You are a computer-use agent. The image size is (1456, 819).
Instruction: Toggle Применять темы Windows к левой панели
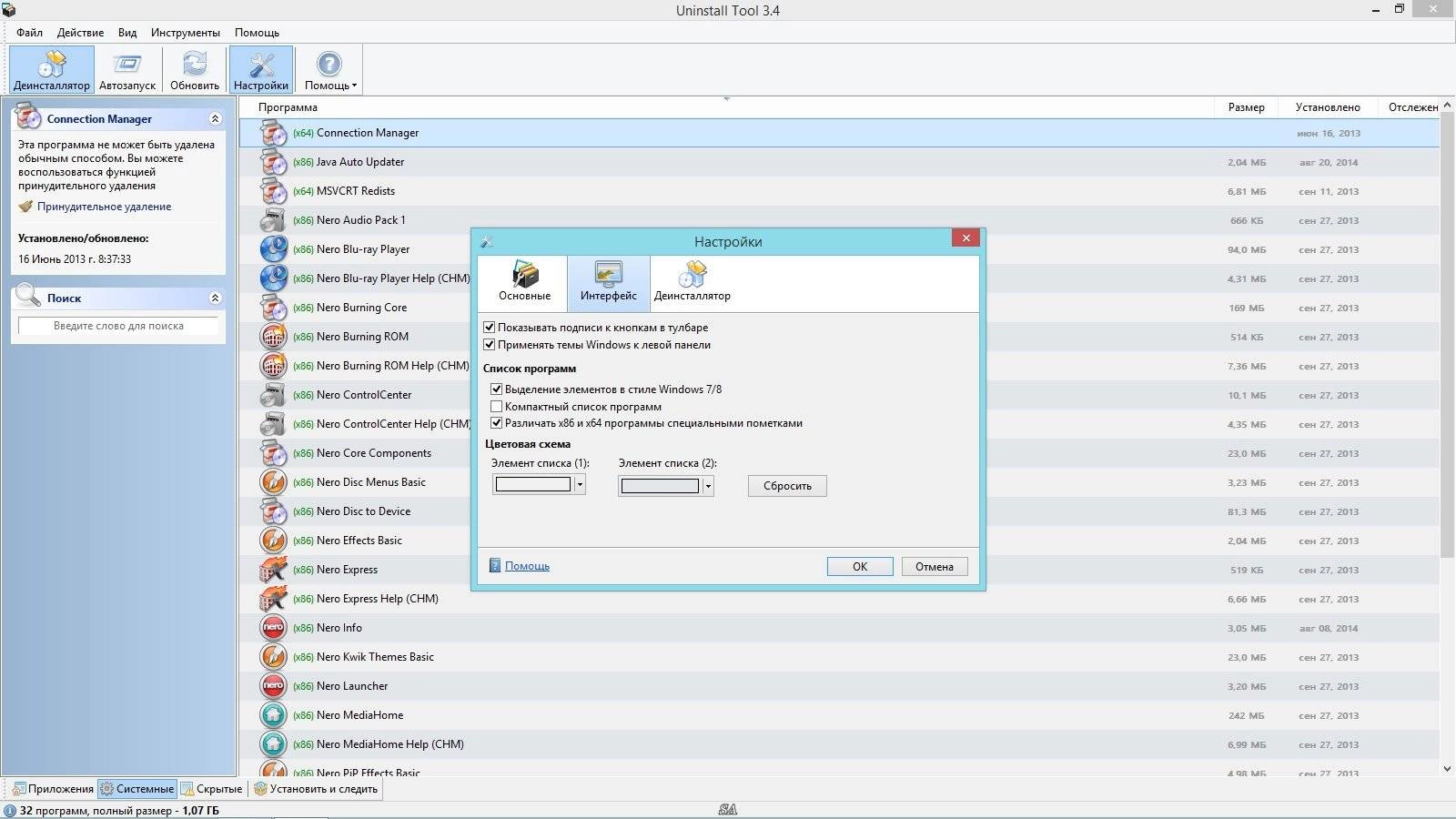[490, 345]
